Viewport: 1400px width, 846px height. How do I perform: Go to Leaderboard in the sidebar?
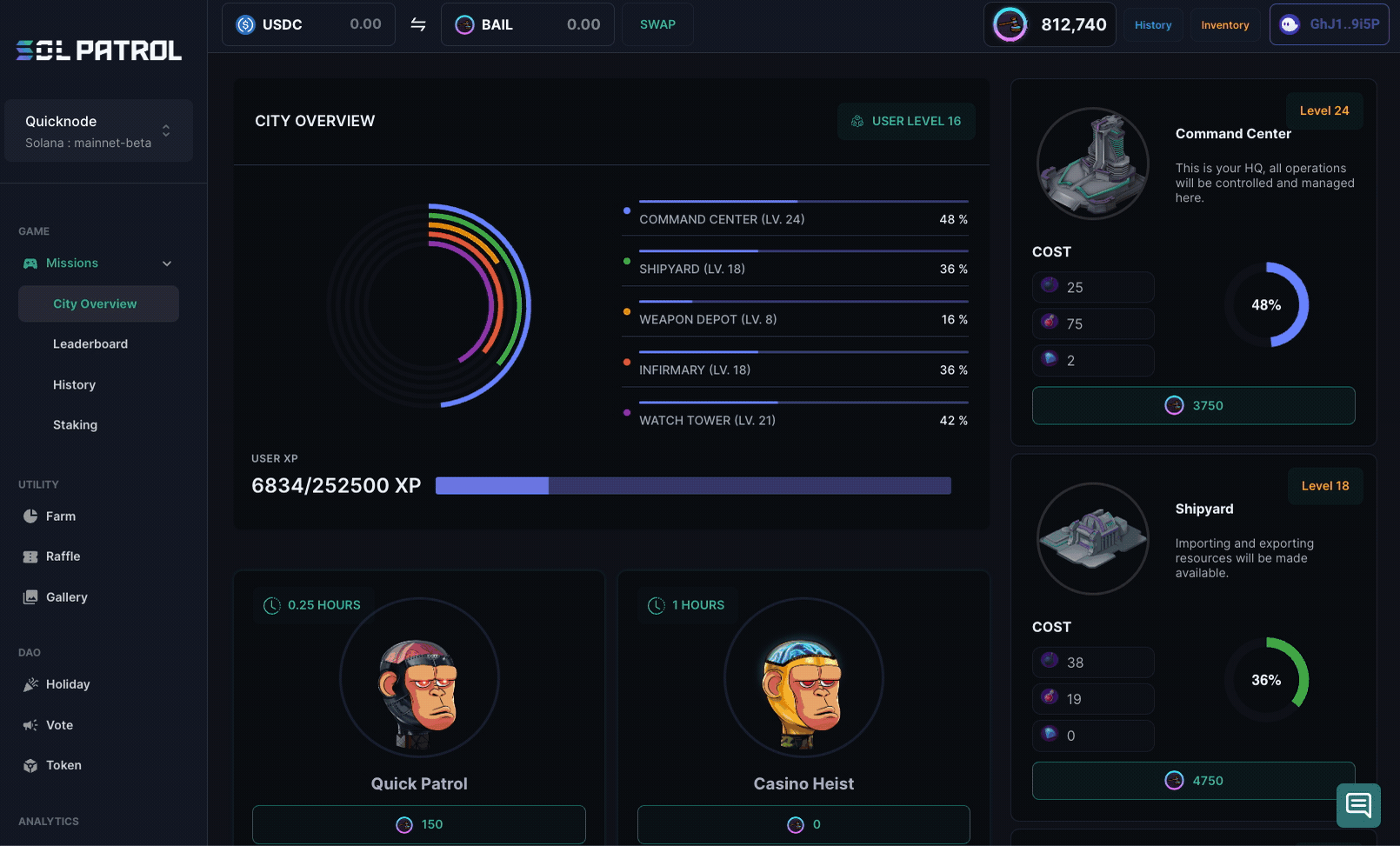(90, 344)
